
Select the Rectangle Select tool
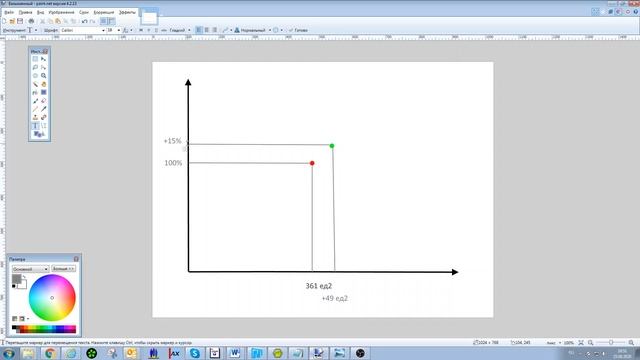pyautogui.click(x=35, y=59)
